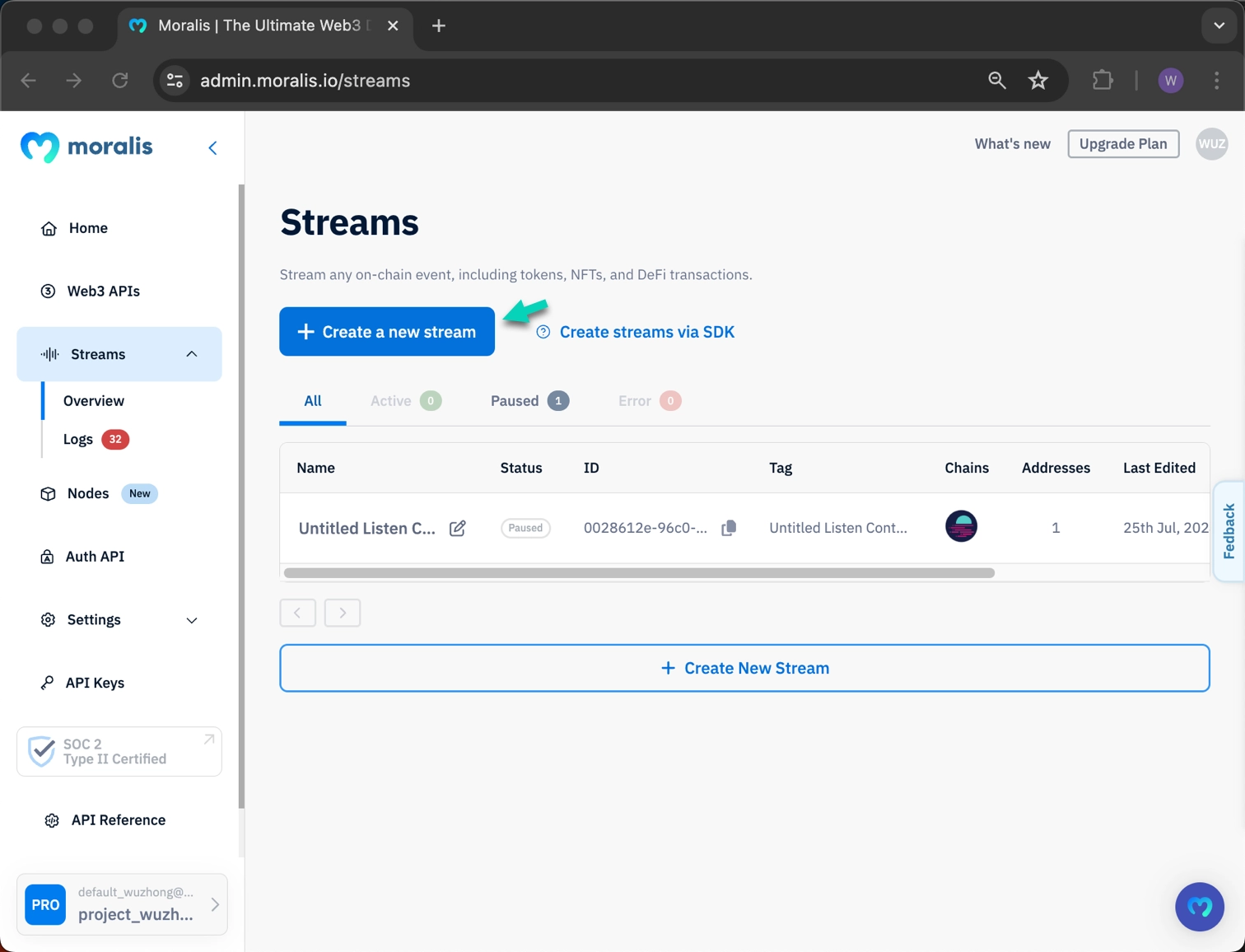Image resolution: width=1245 pixels, height=952 pixels.
Task: Open the Feedback side tab
Action: pyautogui.click(x=1229, y=531)
